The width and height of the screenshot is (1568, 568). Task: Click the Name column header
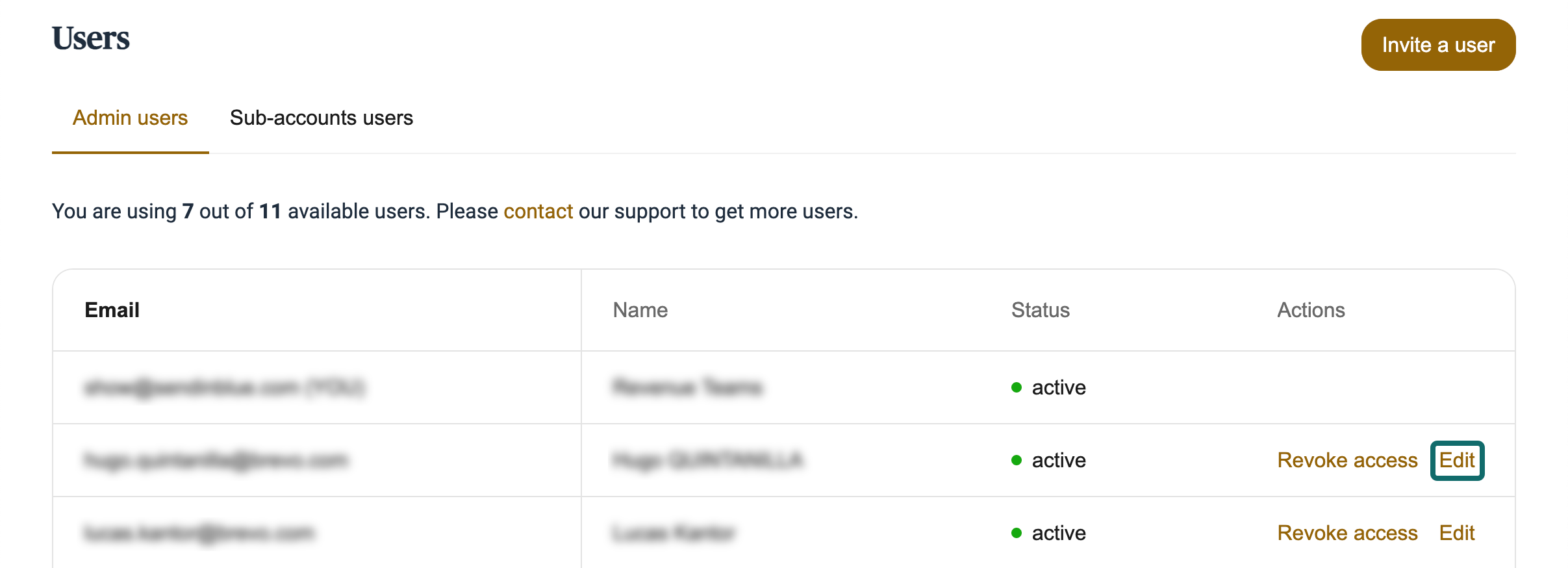point(640,310)
